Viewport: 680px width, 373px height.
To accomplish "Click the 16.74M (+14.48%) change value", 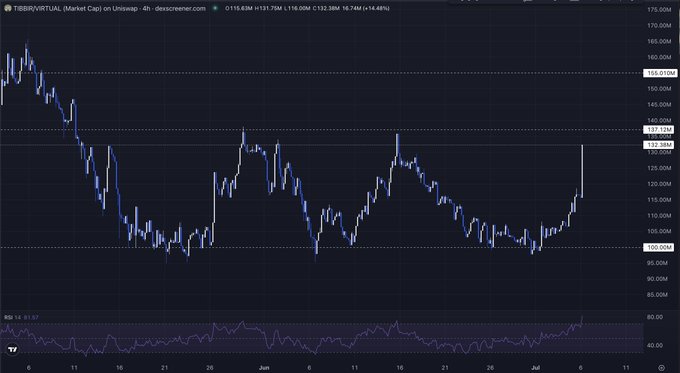I will point(366,8).
